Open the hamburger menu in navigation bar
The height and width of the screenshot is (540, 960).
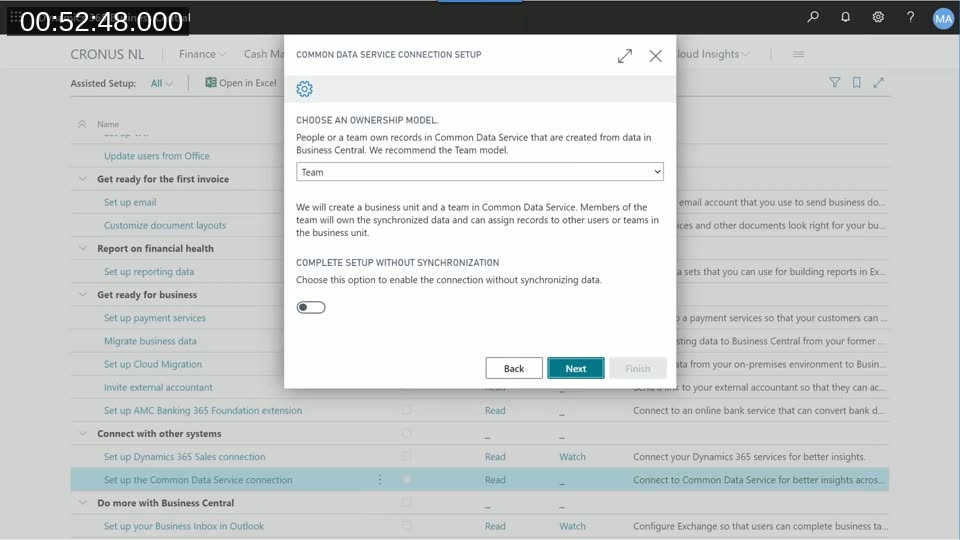coord(798,54)
